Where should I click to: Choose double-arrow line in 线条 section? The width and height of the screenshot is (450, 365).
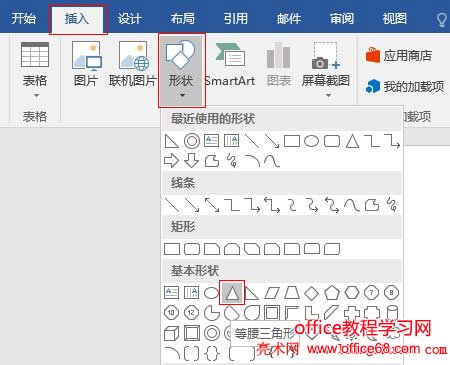pos(212,205)
